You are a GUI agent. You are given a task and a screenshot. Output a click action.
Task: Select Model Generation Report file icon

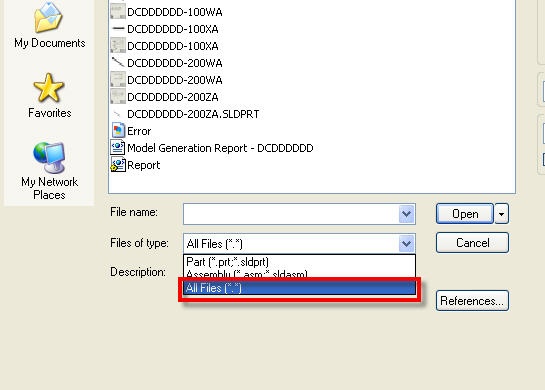[117, 148]
